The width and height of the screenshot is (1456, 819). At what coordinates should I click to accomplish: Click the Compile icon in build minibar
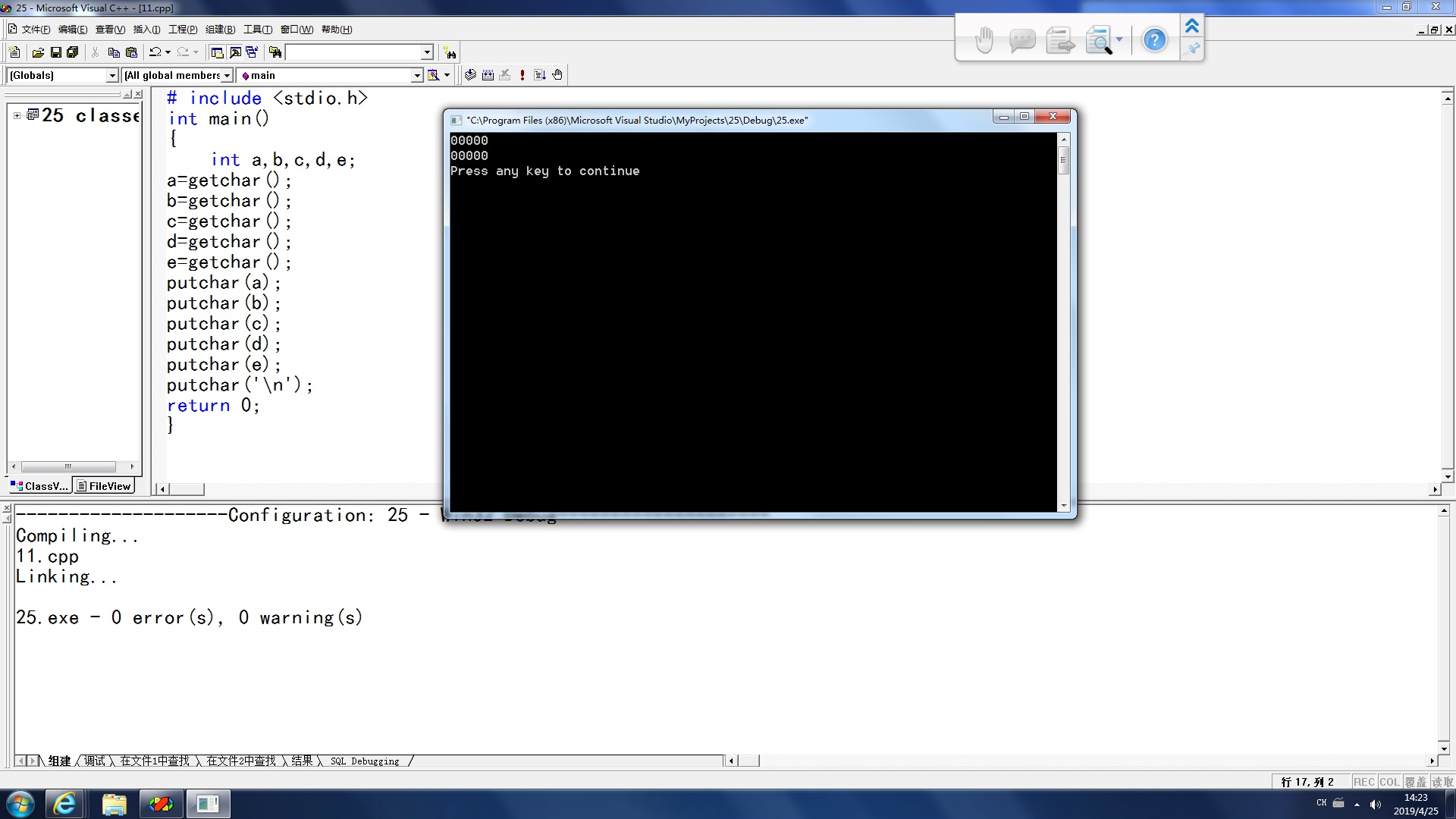470,74
